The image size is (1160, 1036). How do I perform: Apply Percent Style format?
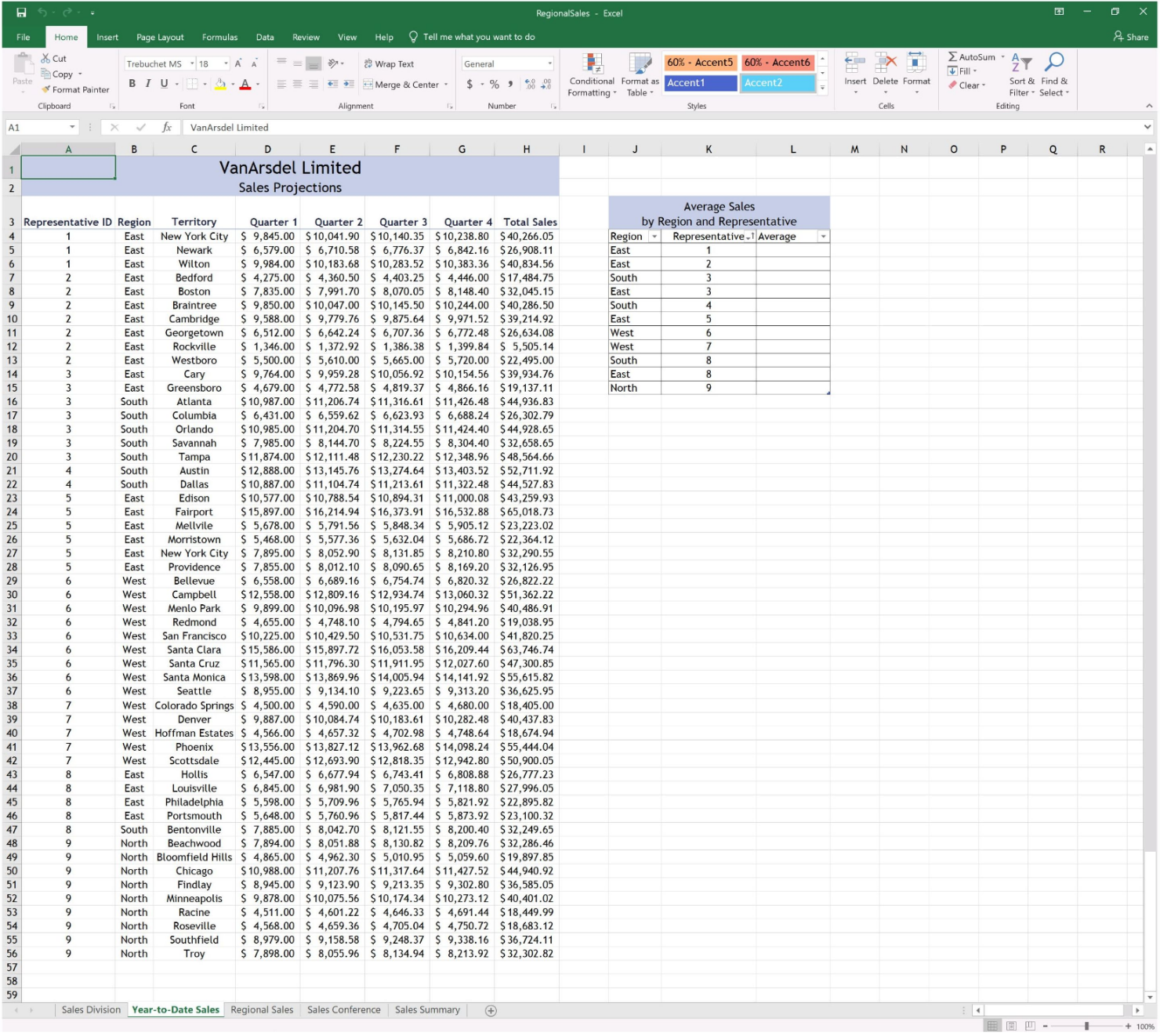495,84
